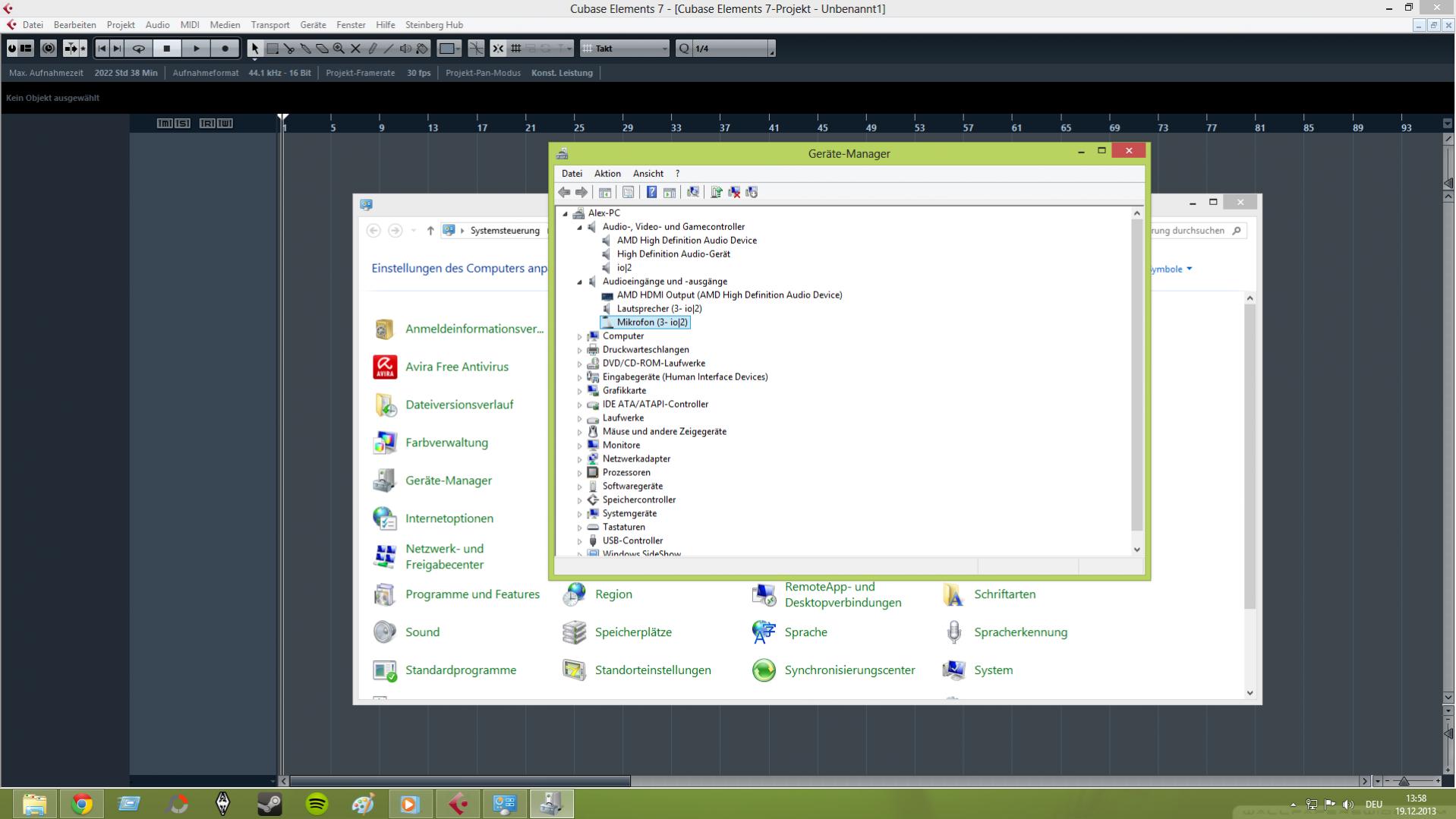Viewport: 1456px width, 819px height.
Task: Click the Record transport button
Action: point(225,49)
